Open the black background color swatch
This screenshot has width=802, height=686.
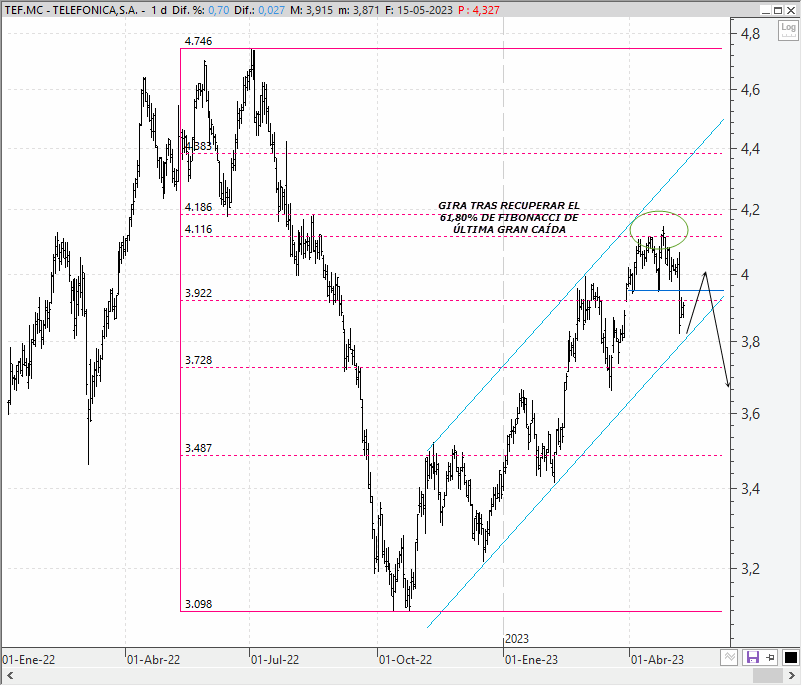790,657
